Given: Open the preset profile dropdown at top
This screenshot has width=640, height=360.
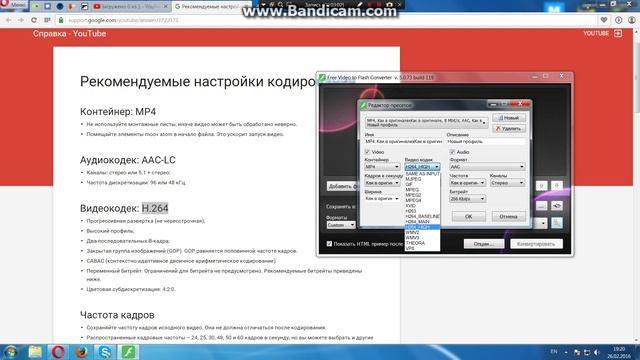Looking at the screenshot, I should [427, 122].
